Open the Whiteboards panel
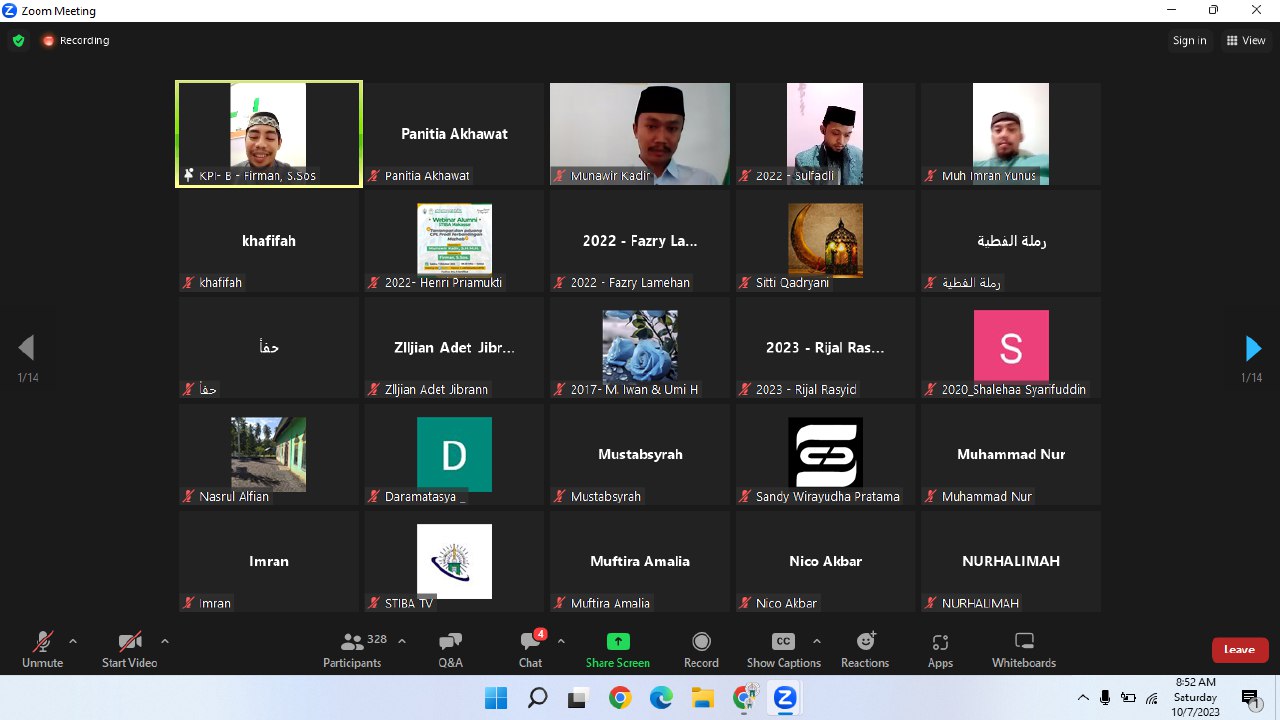The width and height of the screenshot is (1280, 720). 1023,648
